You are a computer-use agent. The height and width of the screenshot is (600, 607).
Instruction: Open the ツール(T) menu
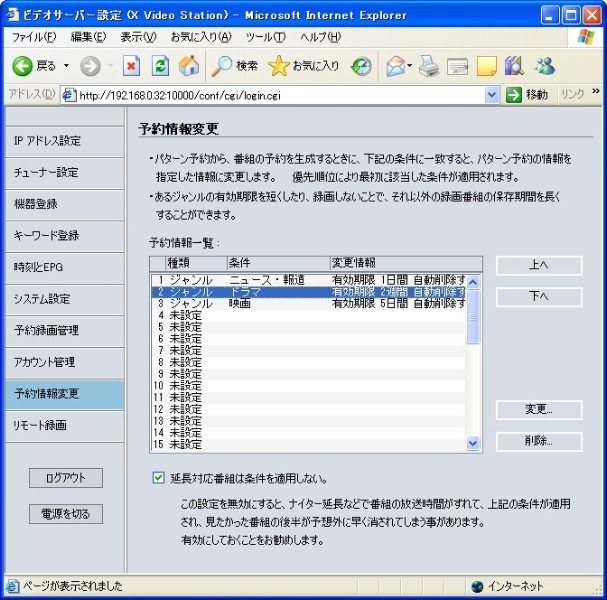pyautogui.click(x=266, y=37)
